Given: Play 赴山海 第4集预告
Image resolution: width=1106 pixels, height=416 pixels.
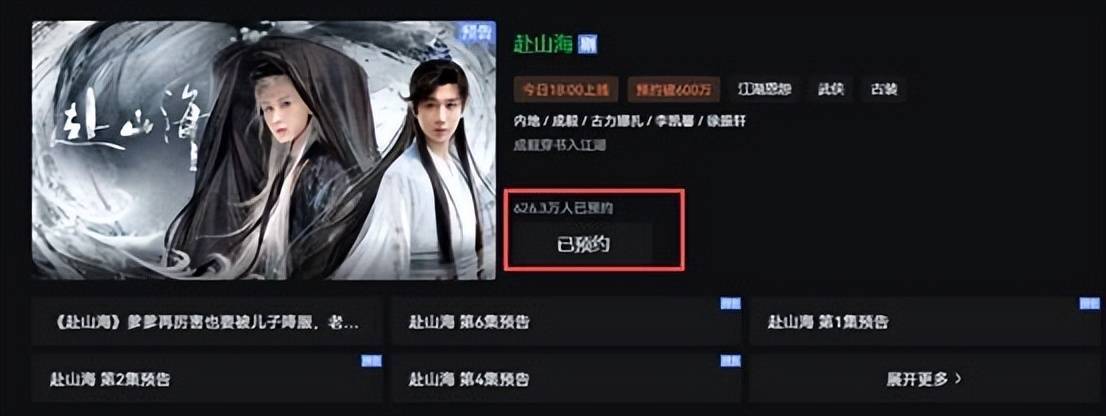Looking at the screenshot, I should 566,378.
